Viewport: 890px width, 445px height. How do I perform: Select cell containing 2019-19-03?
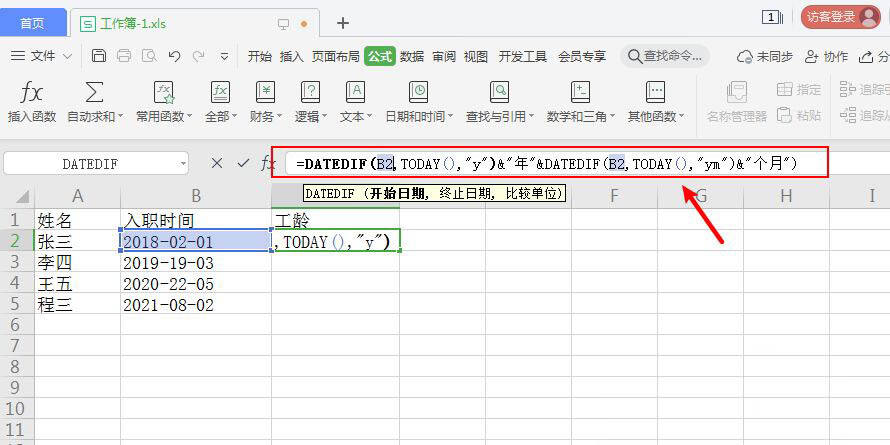point(196,263)
